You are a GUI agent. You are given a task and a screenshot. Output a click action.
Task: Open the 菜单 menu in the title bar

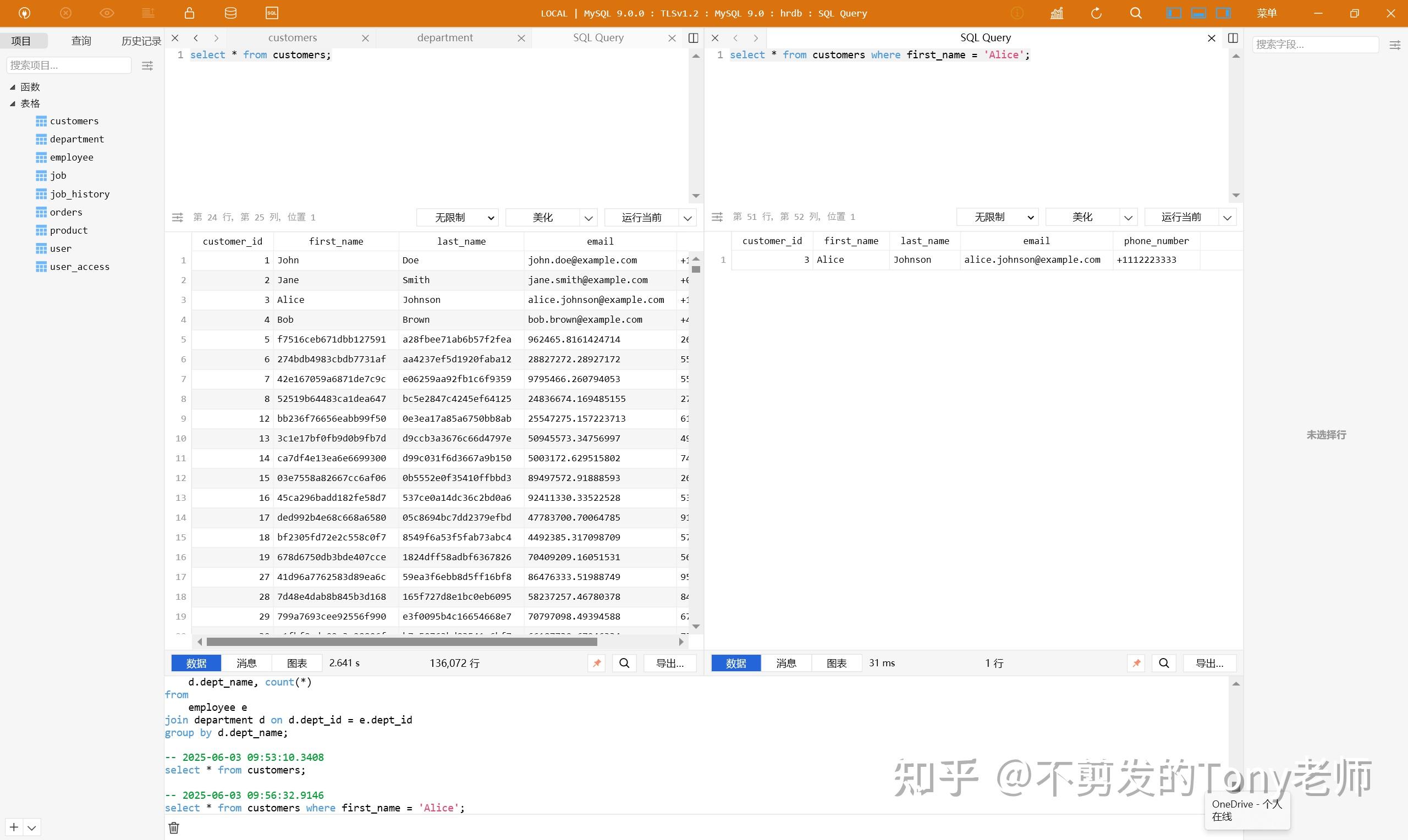click(x=1268, y=13)
